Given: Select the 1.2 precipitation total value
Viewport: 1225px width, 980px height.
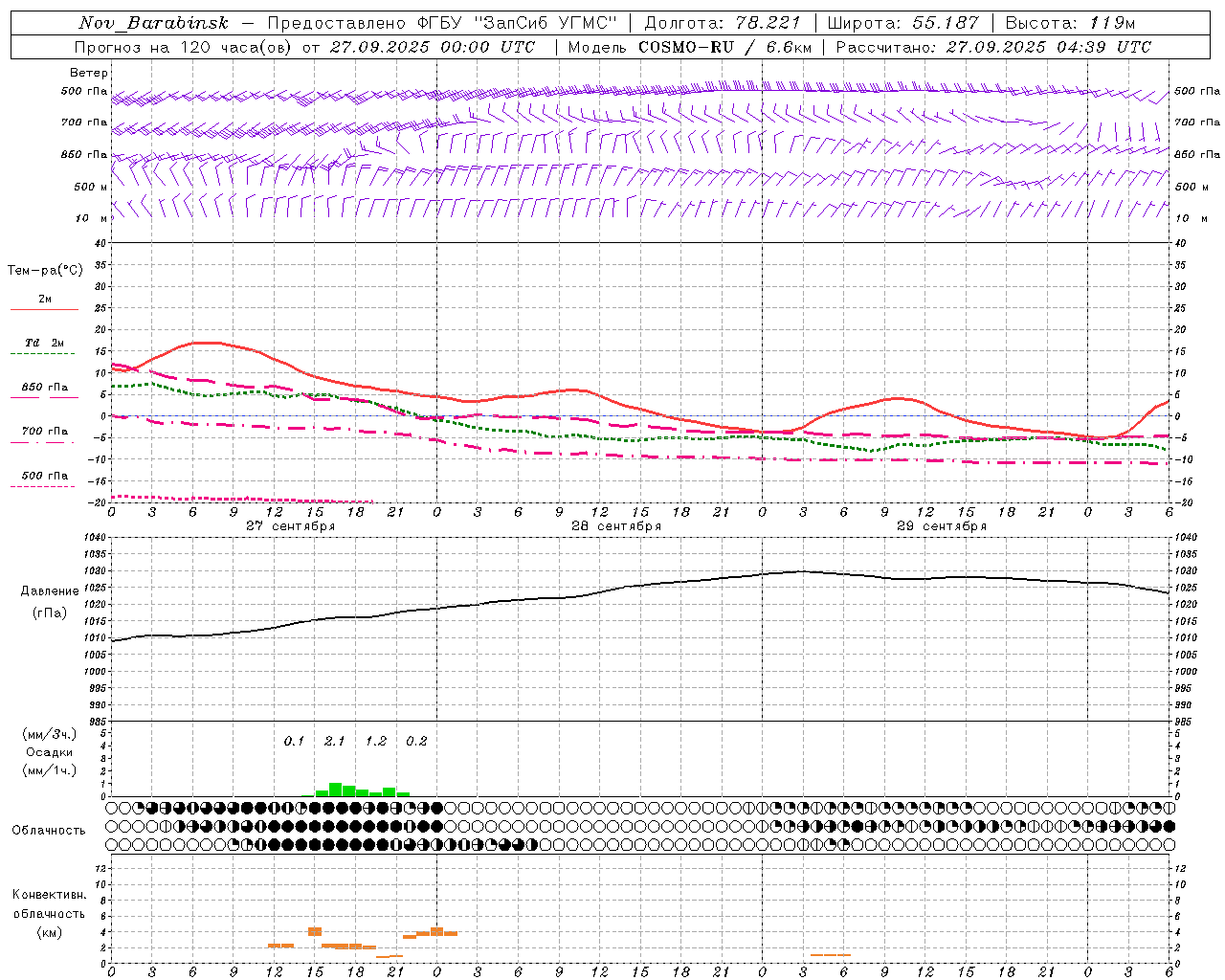Looking at the screenshot, I should pyautogui.click(x=376, y=741).
